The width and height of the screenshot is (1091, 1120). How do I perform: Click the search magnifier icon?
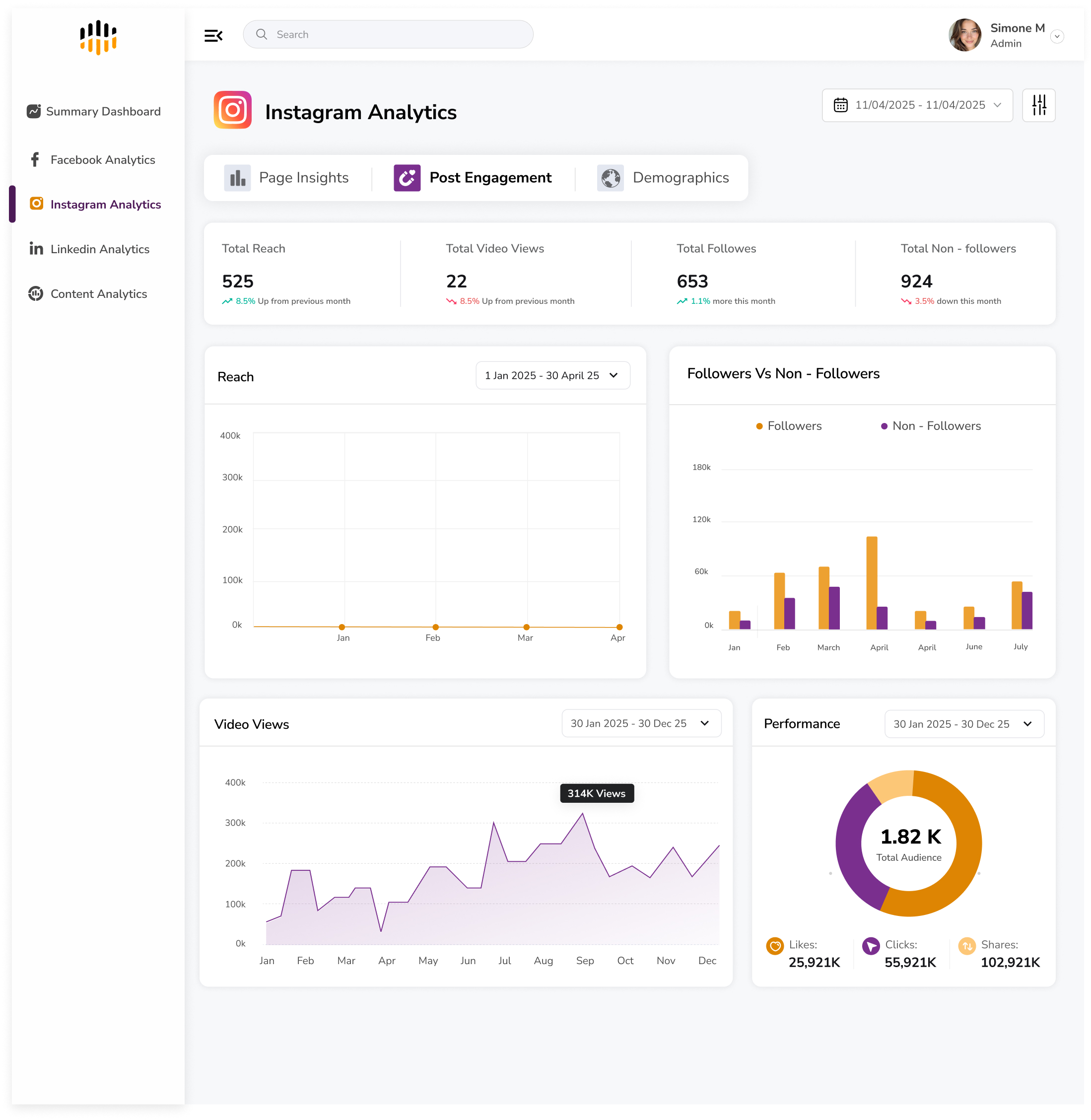[261, 34]
